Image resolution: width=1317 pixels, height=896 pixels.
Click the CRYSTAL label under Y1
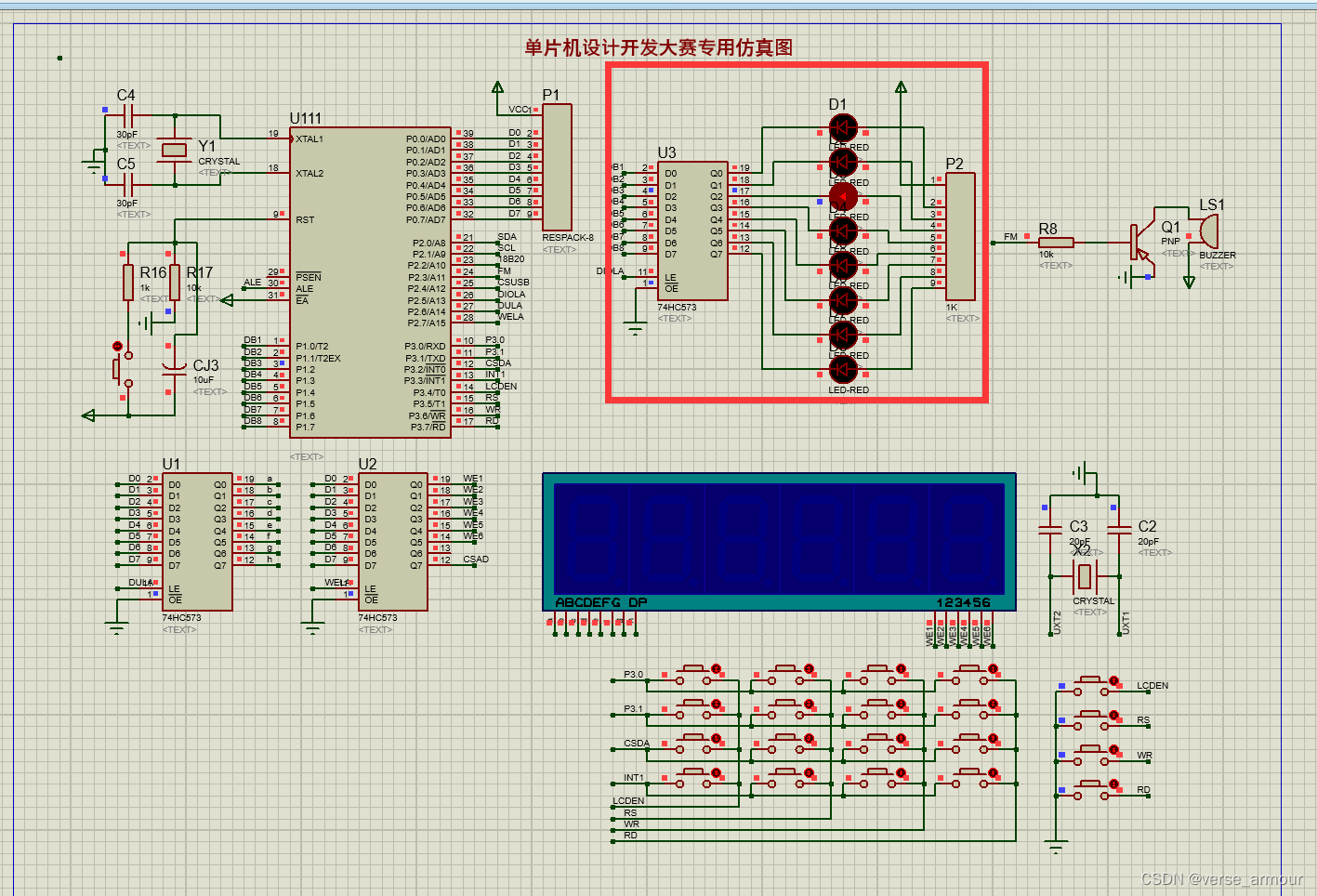click(219, 161)
